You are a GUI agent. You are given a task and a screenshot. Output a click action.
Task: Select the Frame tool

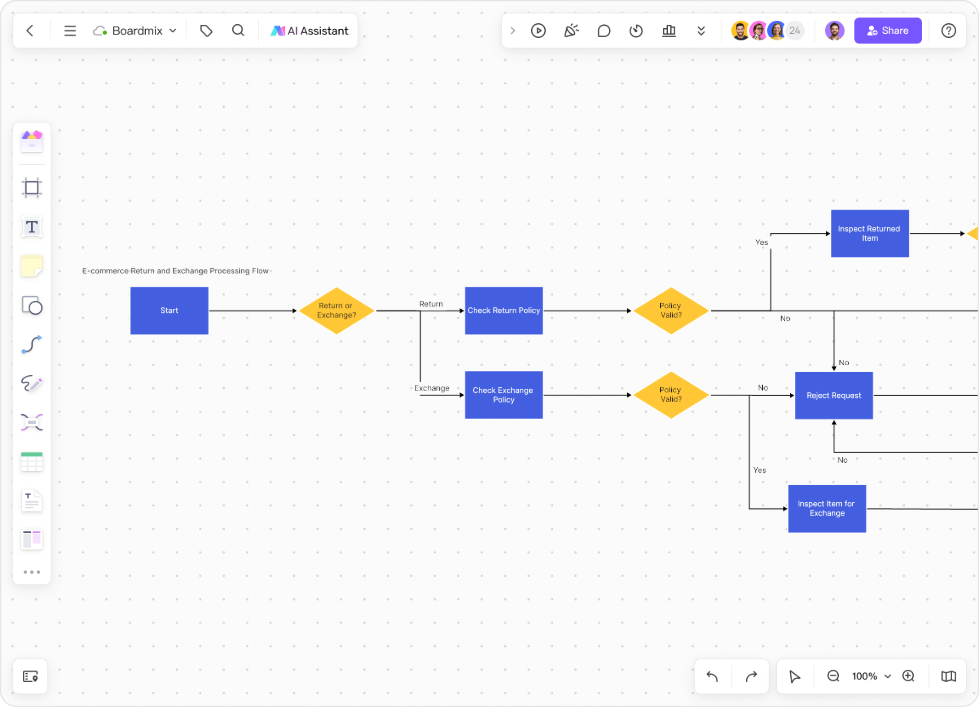32,187
